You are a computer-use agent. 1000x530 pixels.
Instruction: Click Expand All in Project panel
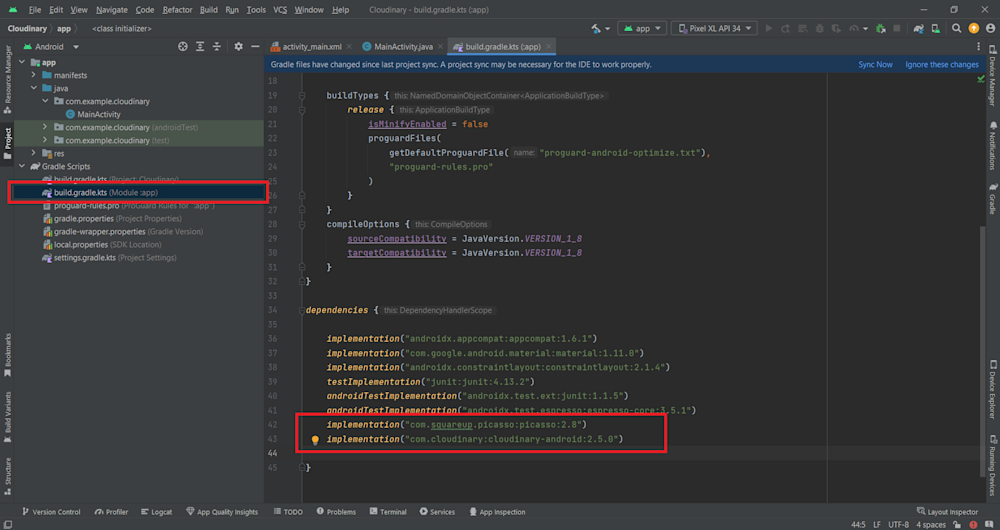[200, 47]
